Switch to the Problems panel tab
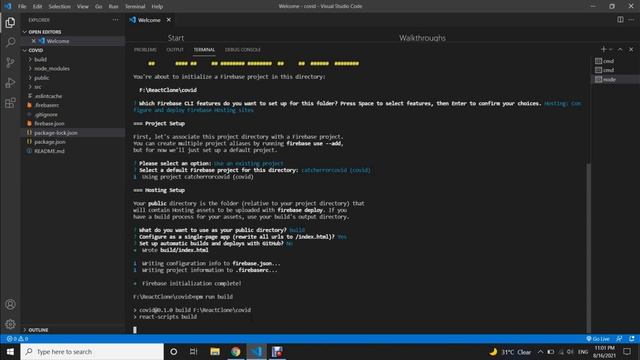This screenshot has width=640, height=360. tap(145, 50)
